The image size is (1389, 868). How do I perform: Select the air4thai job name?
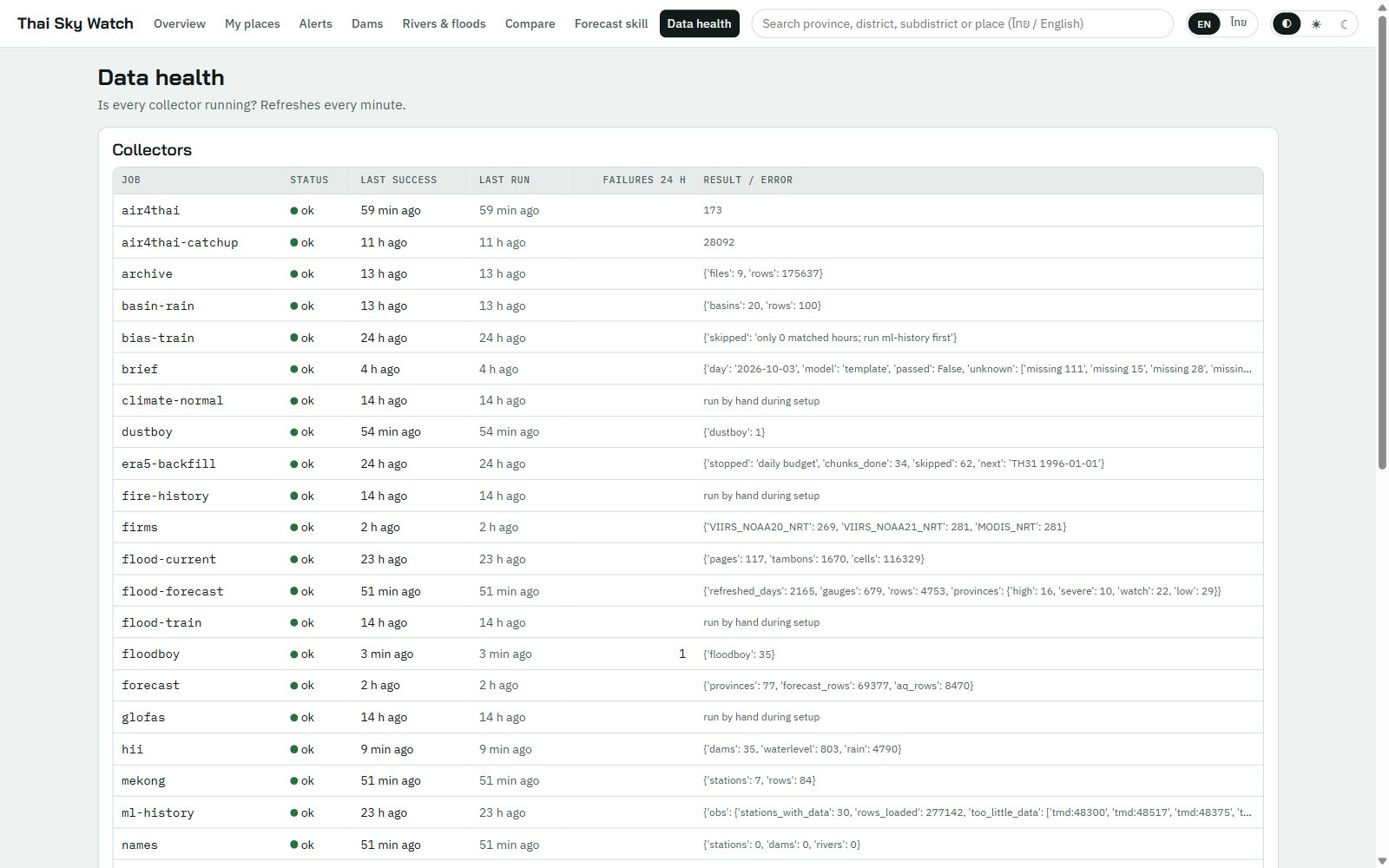tap(150, 210)
